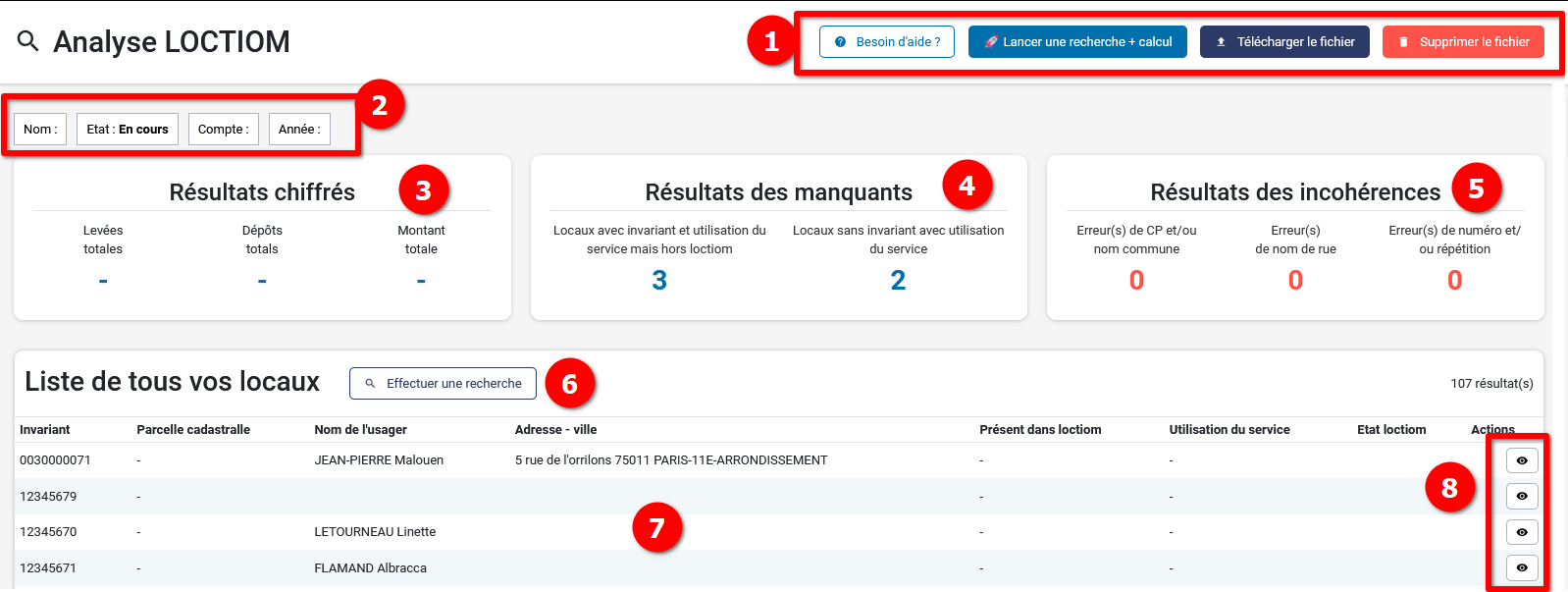Launch Lancer une recherche + calcul
This screenshot has width=1568, height=592.
click(1077, 42)
